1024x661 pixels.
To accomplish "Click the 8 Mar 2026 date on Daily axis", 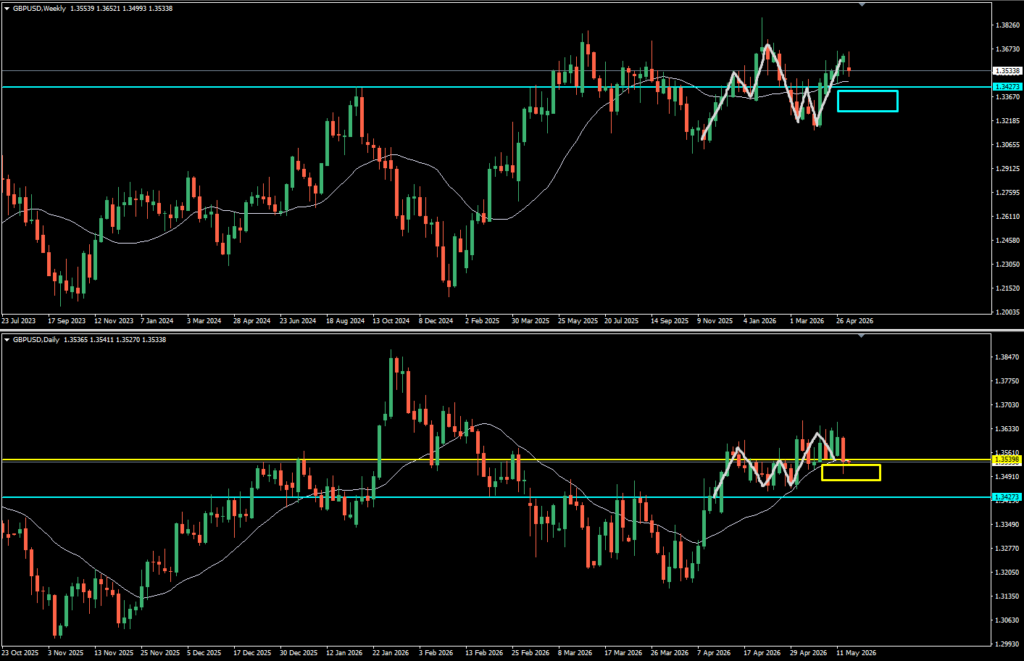I will [x=575, y=653].
